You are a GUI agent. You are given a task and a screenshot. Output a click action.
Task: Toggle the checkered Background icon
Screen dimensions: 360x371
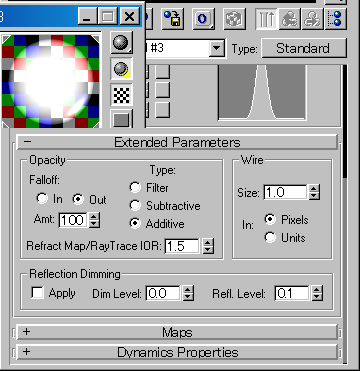pos(121,95)
